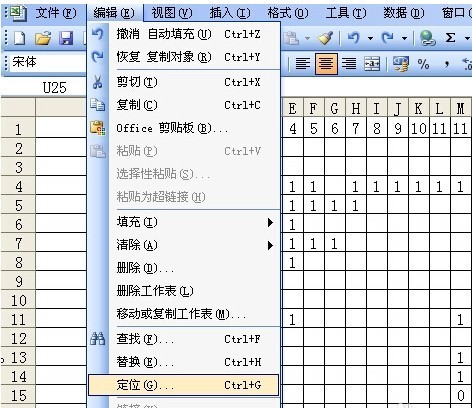Open Office 剪贴板(B) menu entry
The width and height of the screenshot is (472, 408).
click(184, 128)
